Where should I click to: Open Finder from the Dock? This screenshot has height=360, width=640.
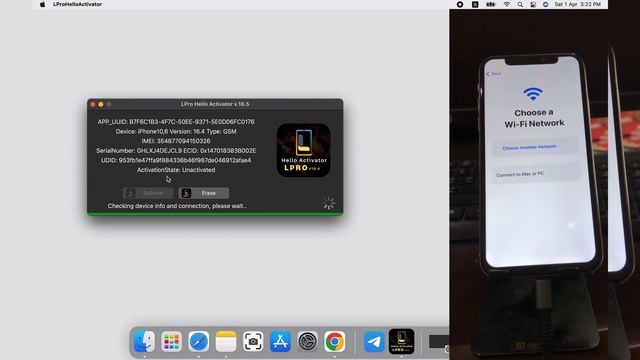(144, 341)
